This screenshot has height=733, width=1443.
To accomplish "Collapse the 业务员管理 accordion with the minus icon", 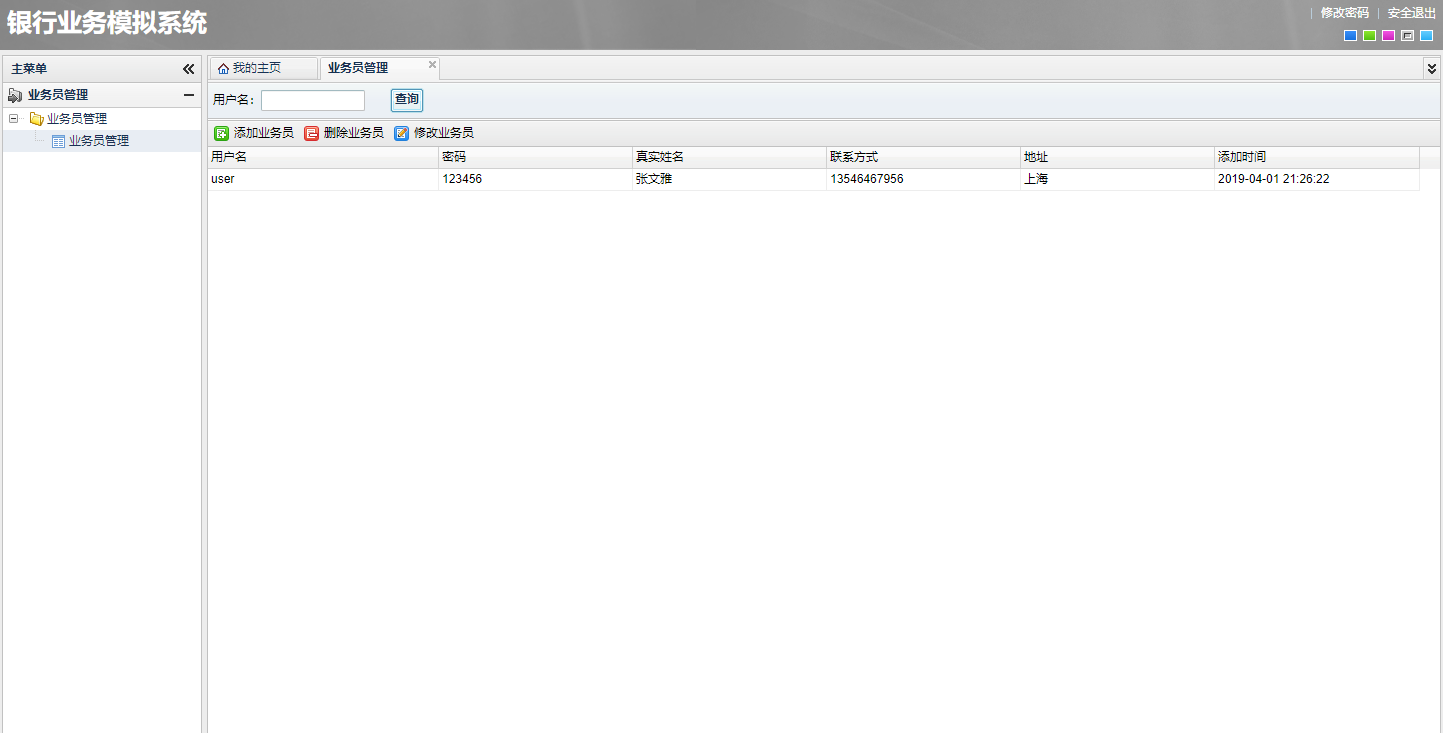I will 188,95.
